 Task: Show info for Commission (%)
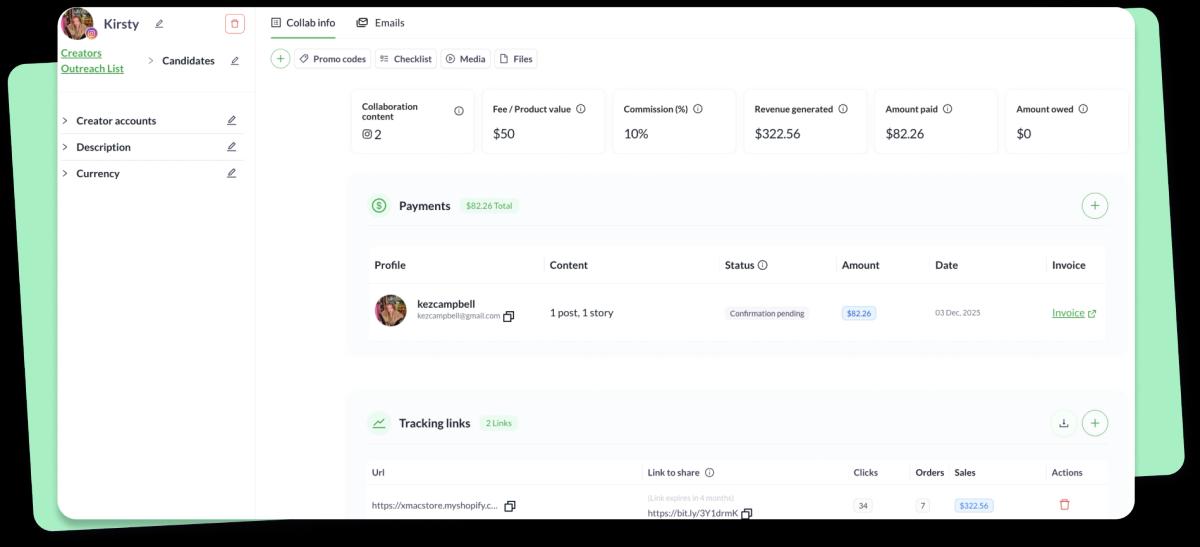698,109
